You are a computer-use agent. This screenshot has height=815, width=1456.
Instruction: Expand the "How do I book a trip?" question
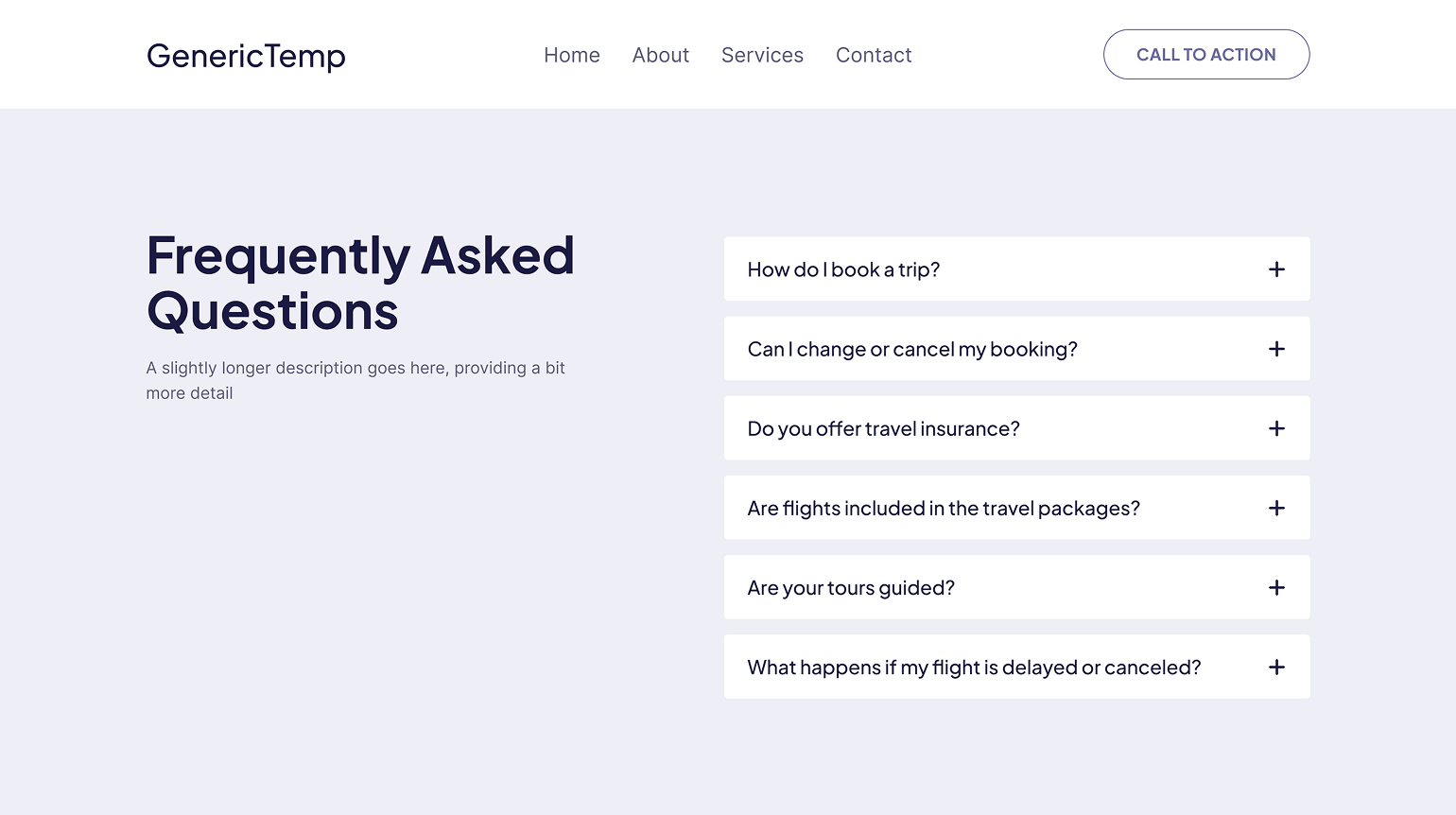coord(843,269)
